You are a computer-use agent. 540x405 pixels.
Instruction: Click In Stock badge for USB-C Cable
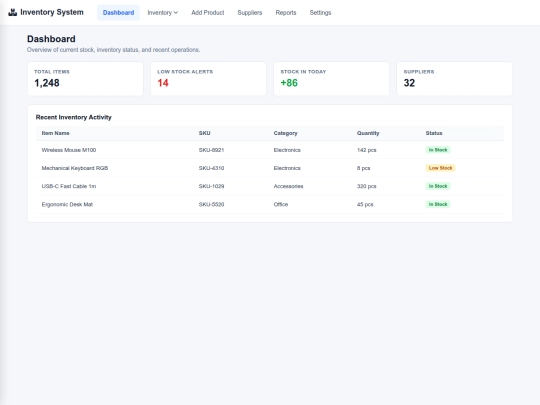(x=438, y=186)
